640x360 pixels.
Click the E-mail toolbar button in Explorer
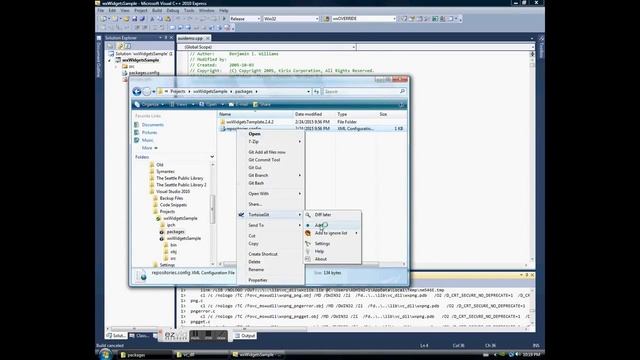pyautogui.click(x=239, y=104)
